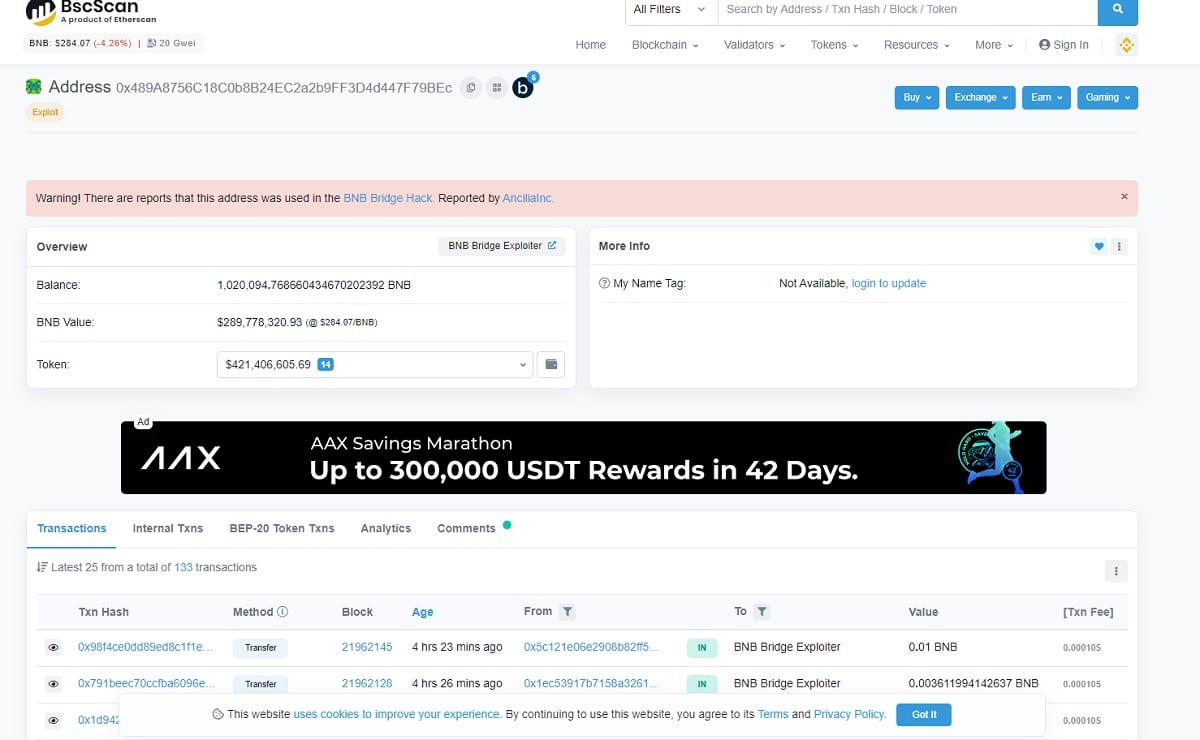
Task: Open the Terms link in cookie notice
Action: [x=773, y=714]
